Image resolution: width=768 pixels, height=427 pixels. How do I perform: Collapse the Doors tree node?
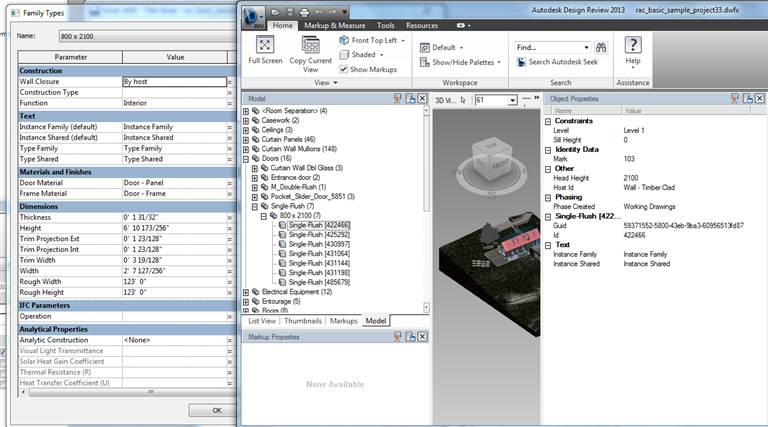[x=246, y=159]
